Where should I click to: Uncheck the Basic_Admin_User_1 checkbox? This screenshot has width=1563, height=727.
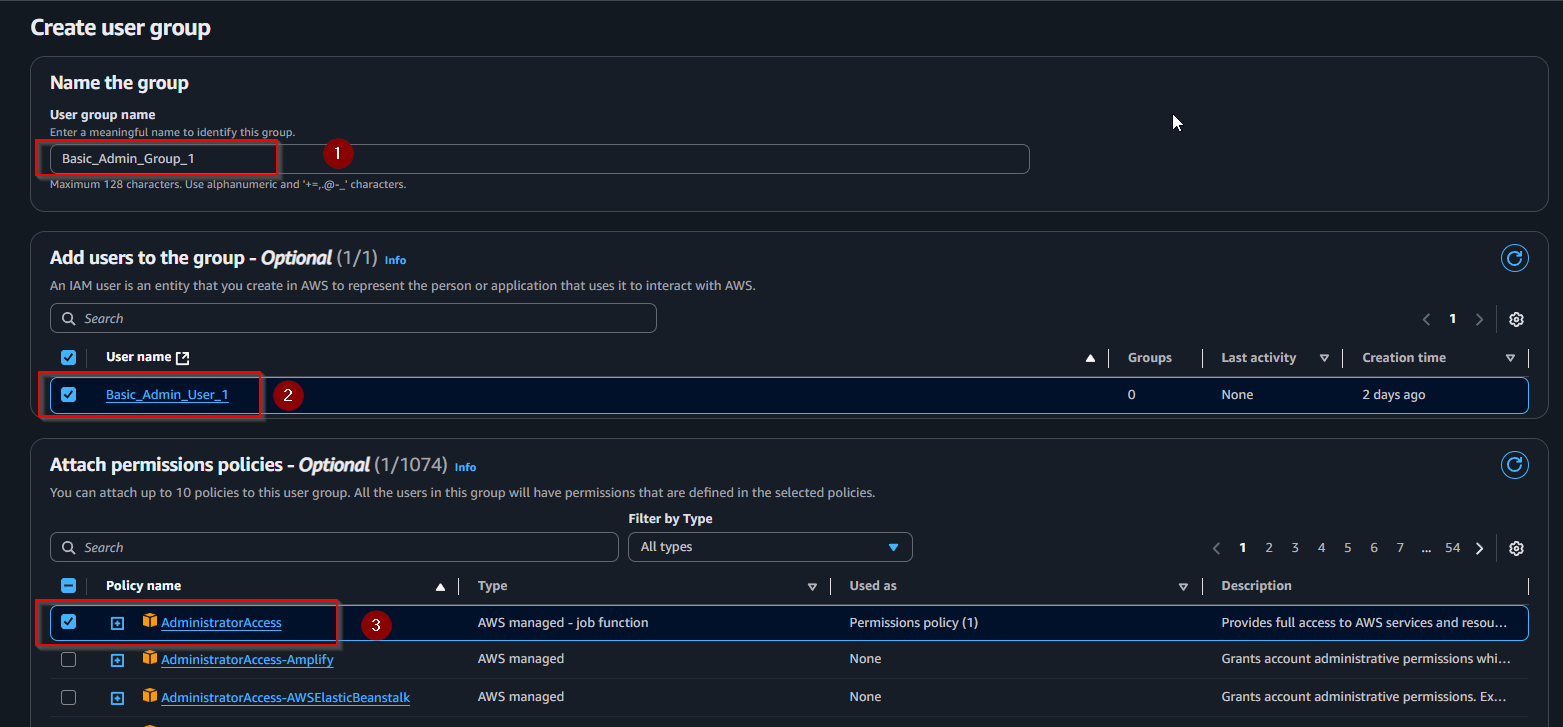click(68, 394)
